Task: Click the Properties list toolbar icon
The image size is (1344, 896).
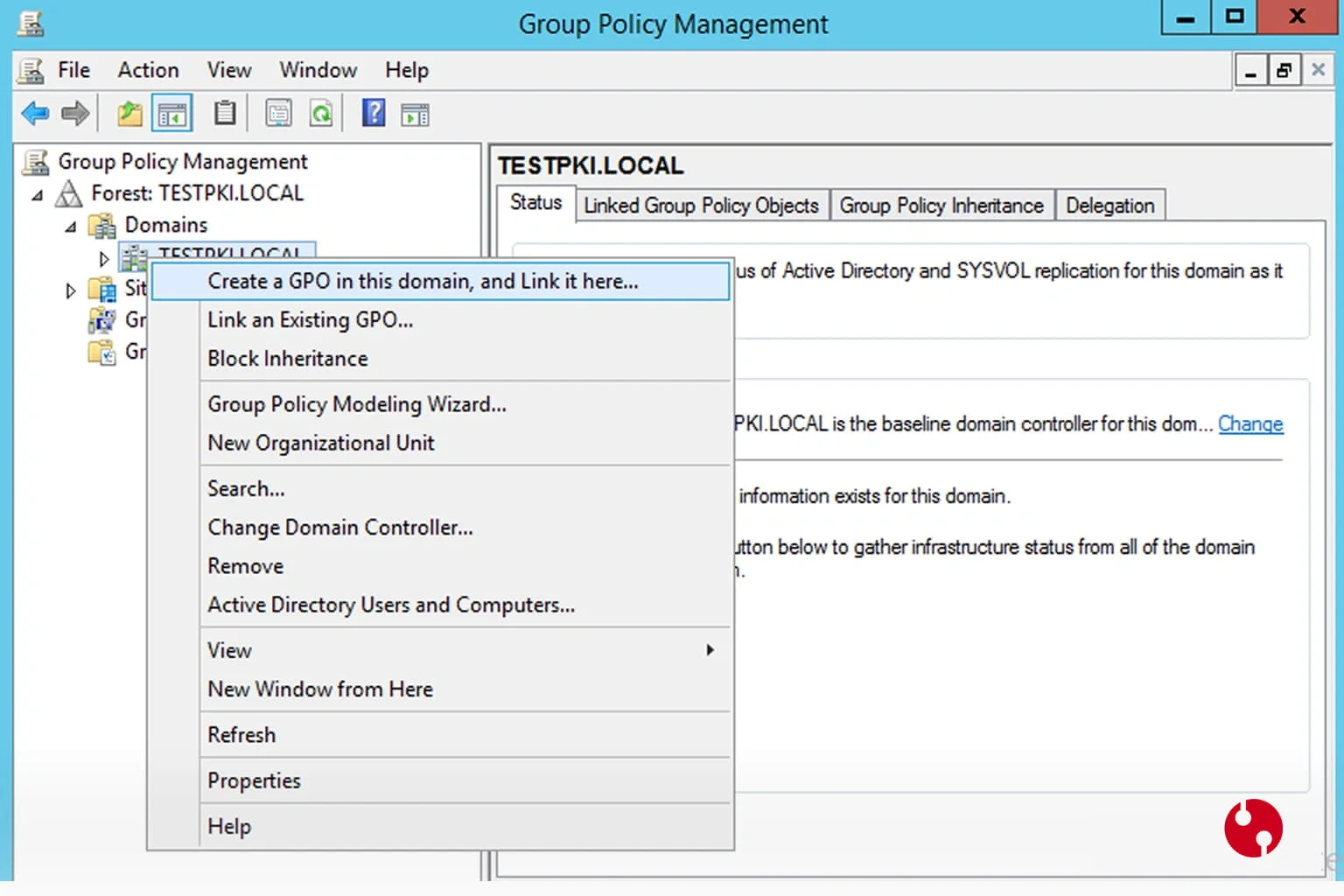Action: (x=279, y=113)
